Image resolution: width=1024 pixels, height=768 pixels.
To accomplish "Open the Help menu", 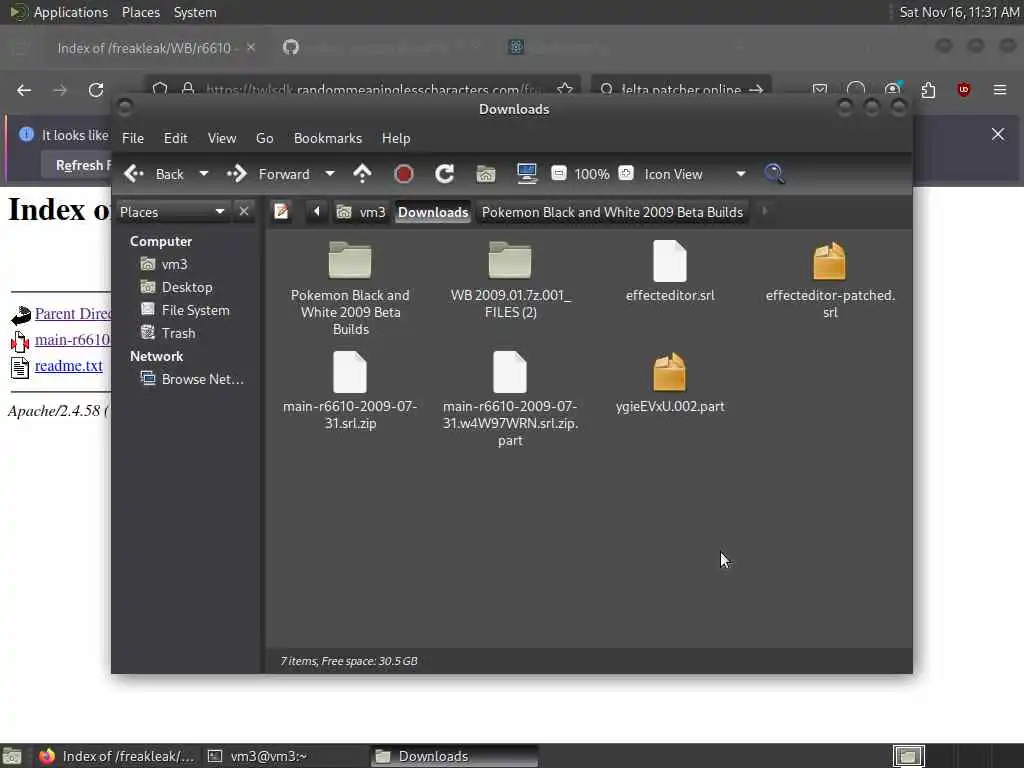I will tap(396, 138).
